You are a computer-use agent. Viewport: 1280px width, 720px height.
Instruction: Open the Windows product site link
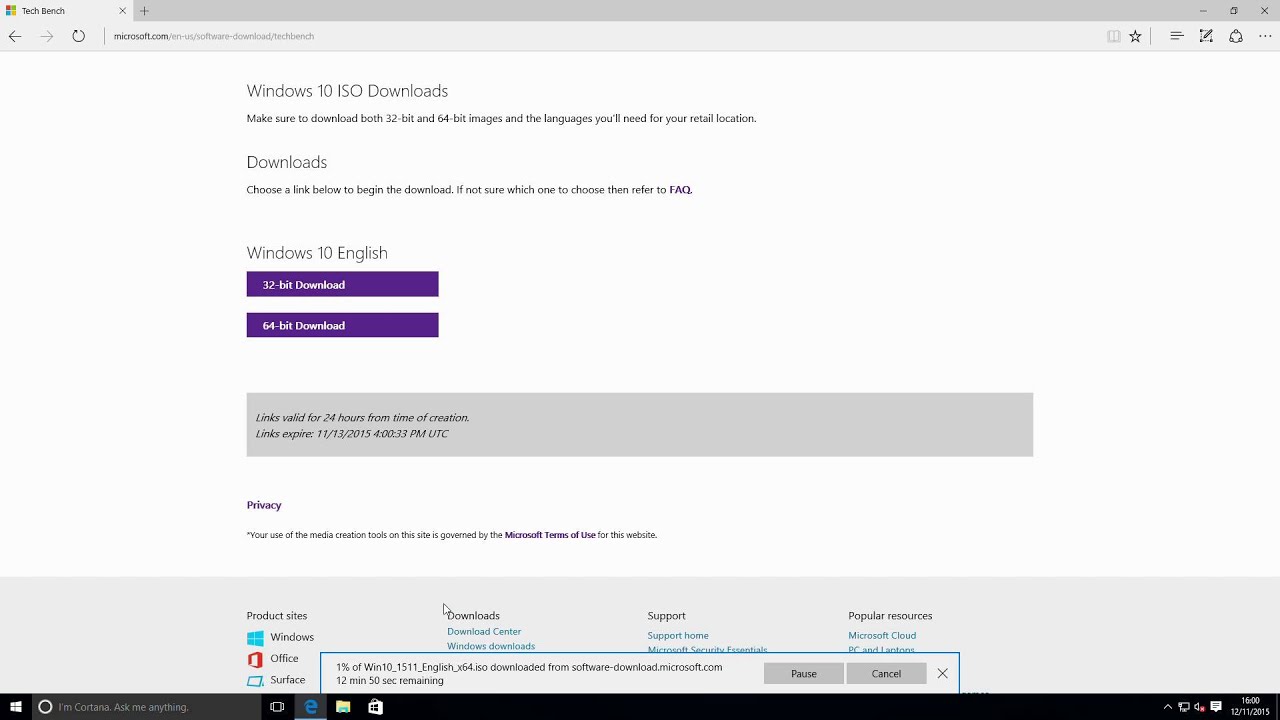292,637
